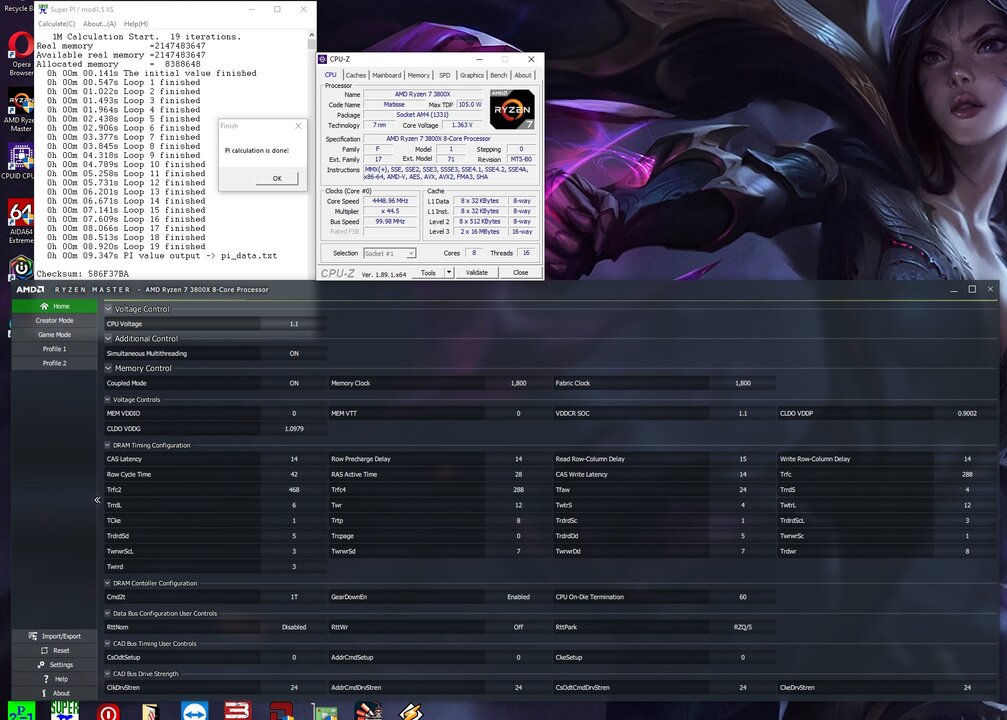This screenshot has height=720, width=1007.
Task: Open About in Ryzen Master sidebar
Action: tap(55, 693)
